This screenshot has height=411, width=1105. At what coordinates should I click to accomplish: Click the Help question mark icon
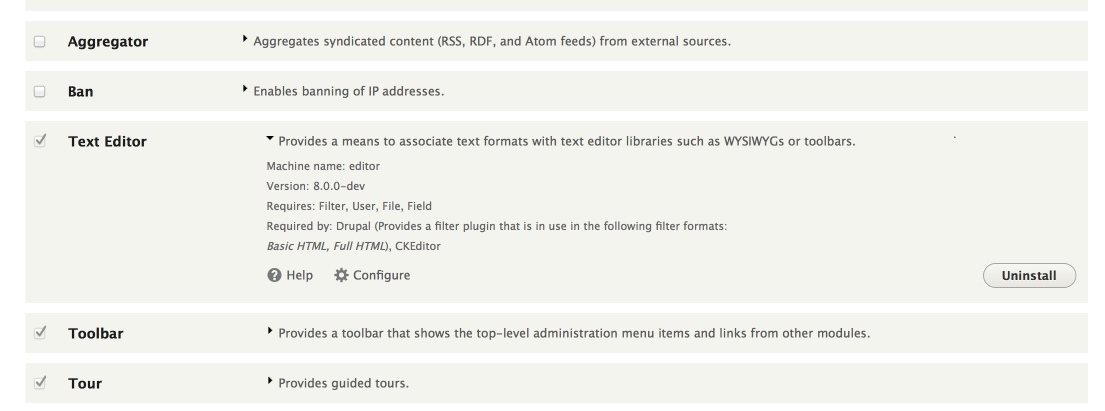(274, 275)
